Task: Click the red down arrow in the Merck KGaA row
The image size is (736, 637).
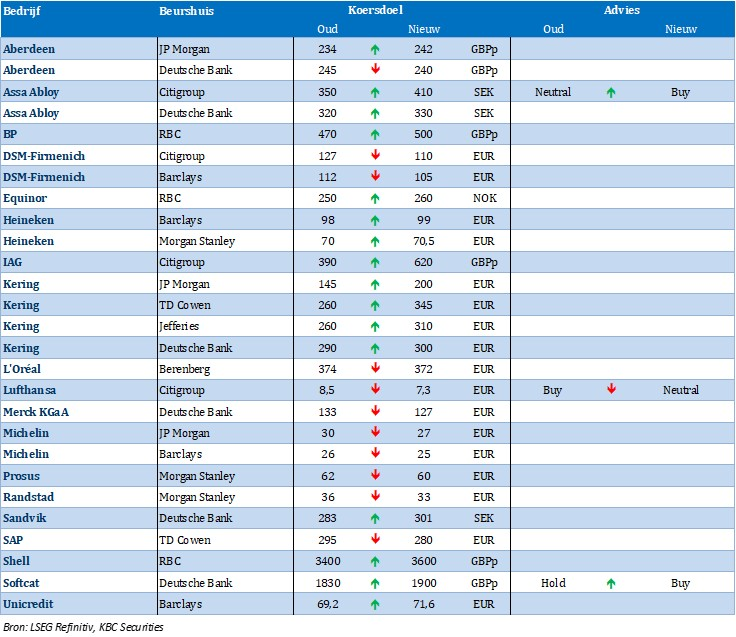Action: point(375,412)
